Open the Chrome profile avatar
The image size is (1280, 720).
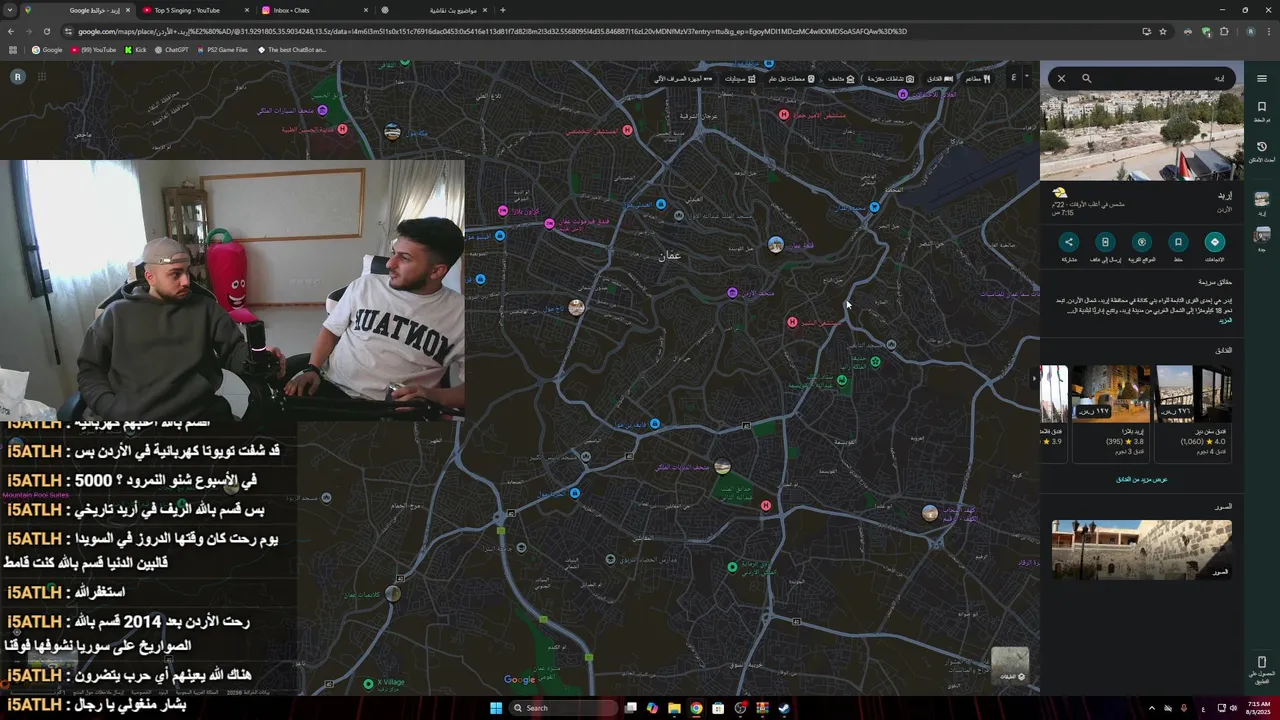pos(1250,31)
